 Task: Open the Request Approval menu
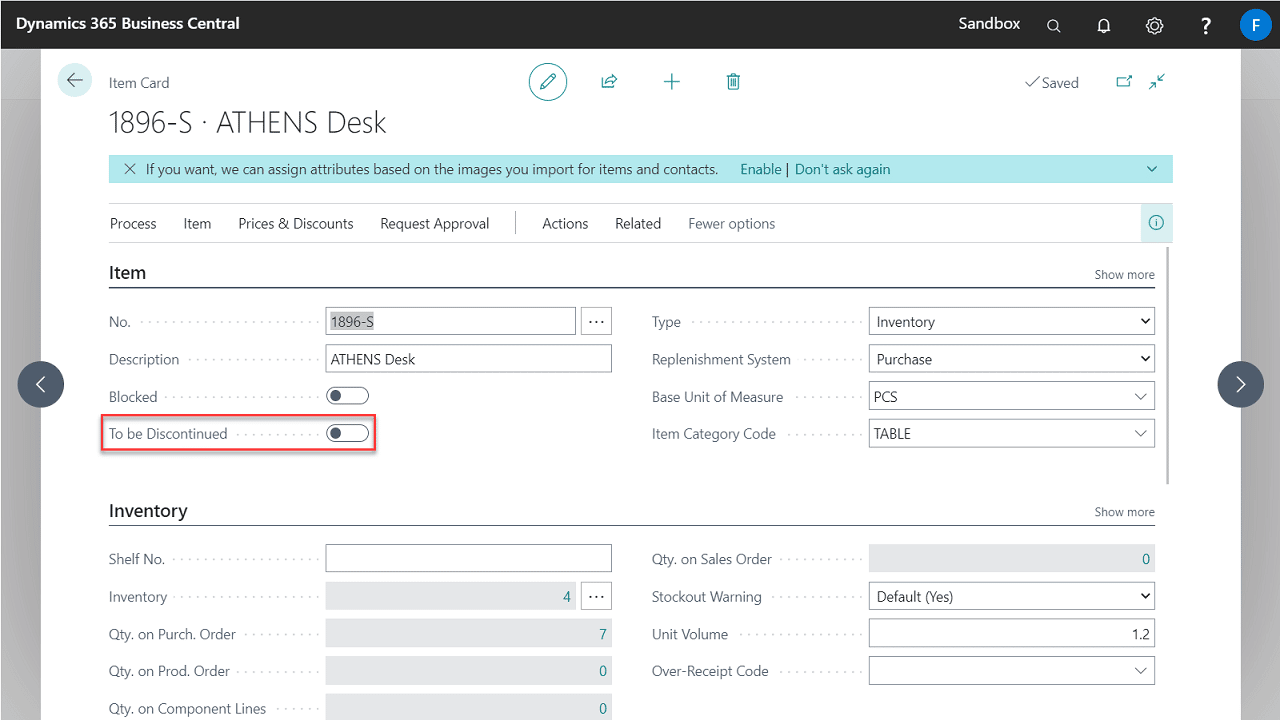coord(435,223)
